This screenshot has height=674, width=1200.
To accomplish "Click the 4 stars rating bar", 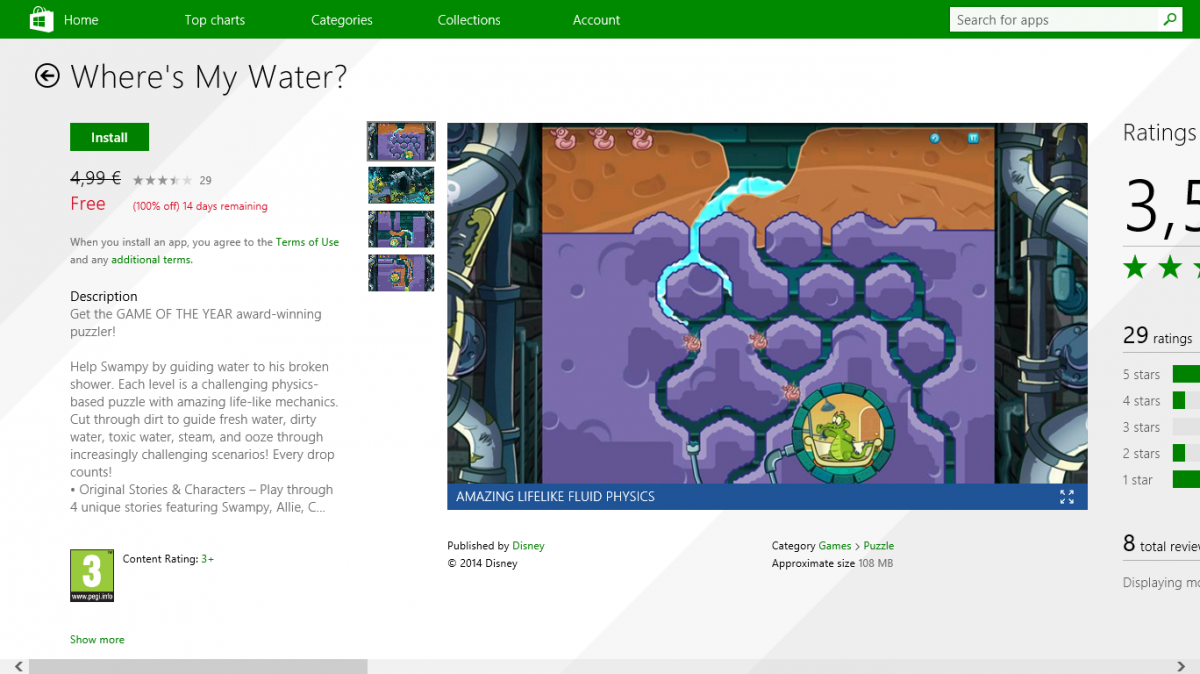I will pos(1186,400).
